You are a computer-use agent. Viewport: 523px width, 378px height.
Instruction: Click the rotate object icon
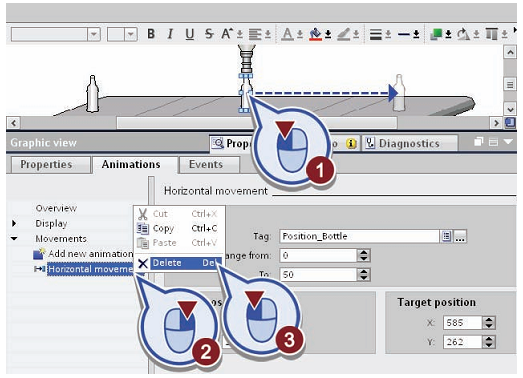click(x=464, y=34)
